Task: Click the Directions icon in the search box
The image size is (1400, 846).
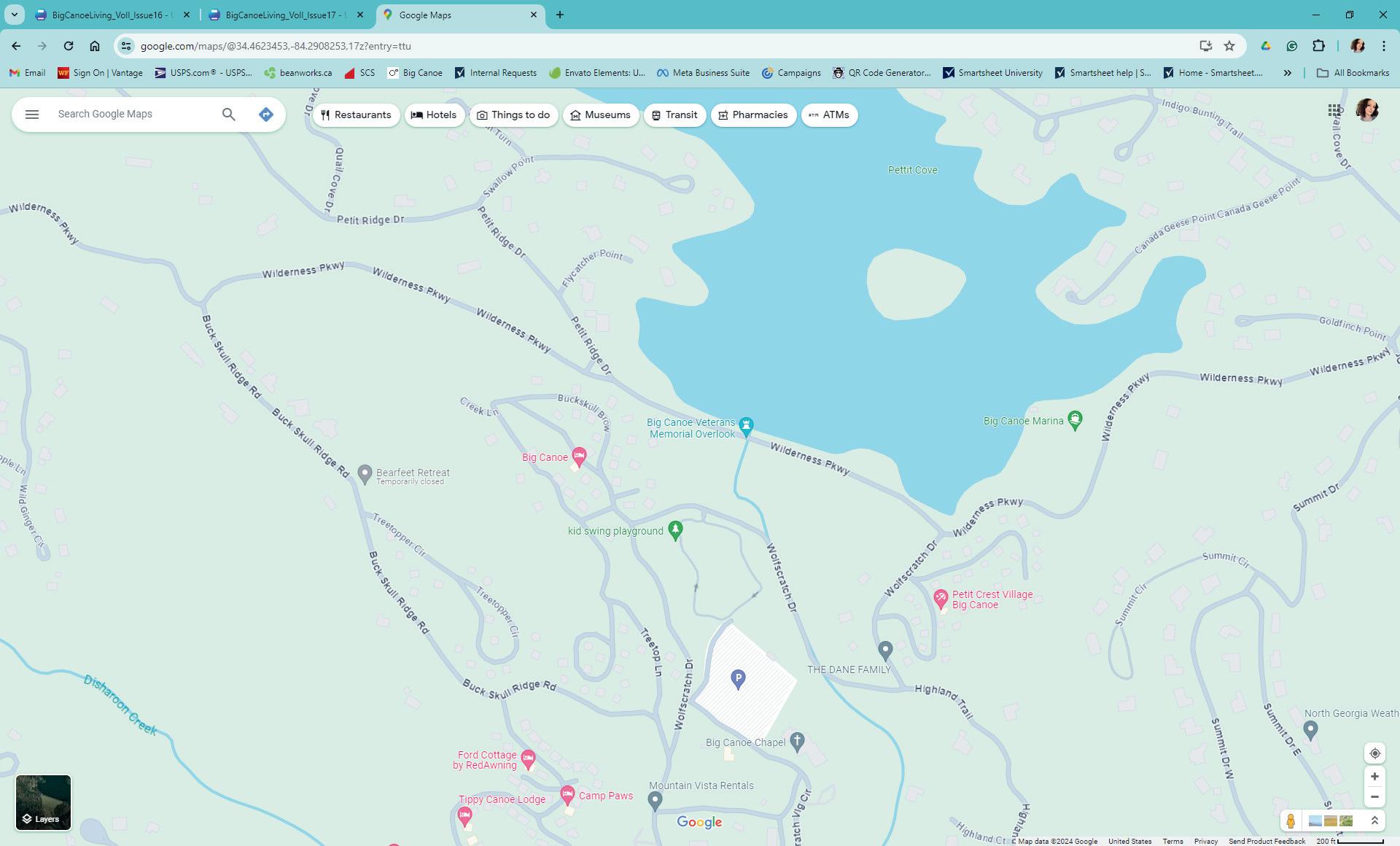Action: click(265, 115)
